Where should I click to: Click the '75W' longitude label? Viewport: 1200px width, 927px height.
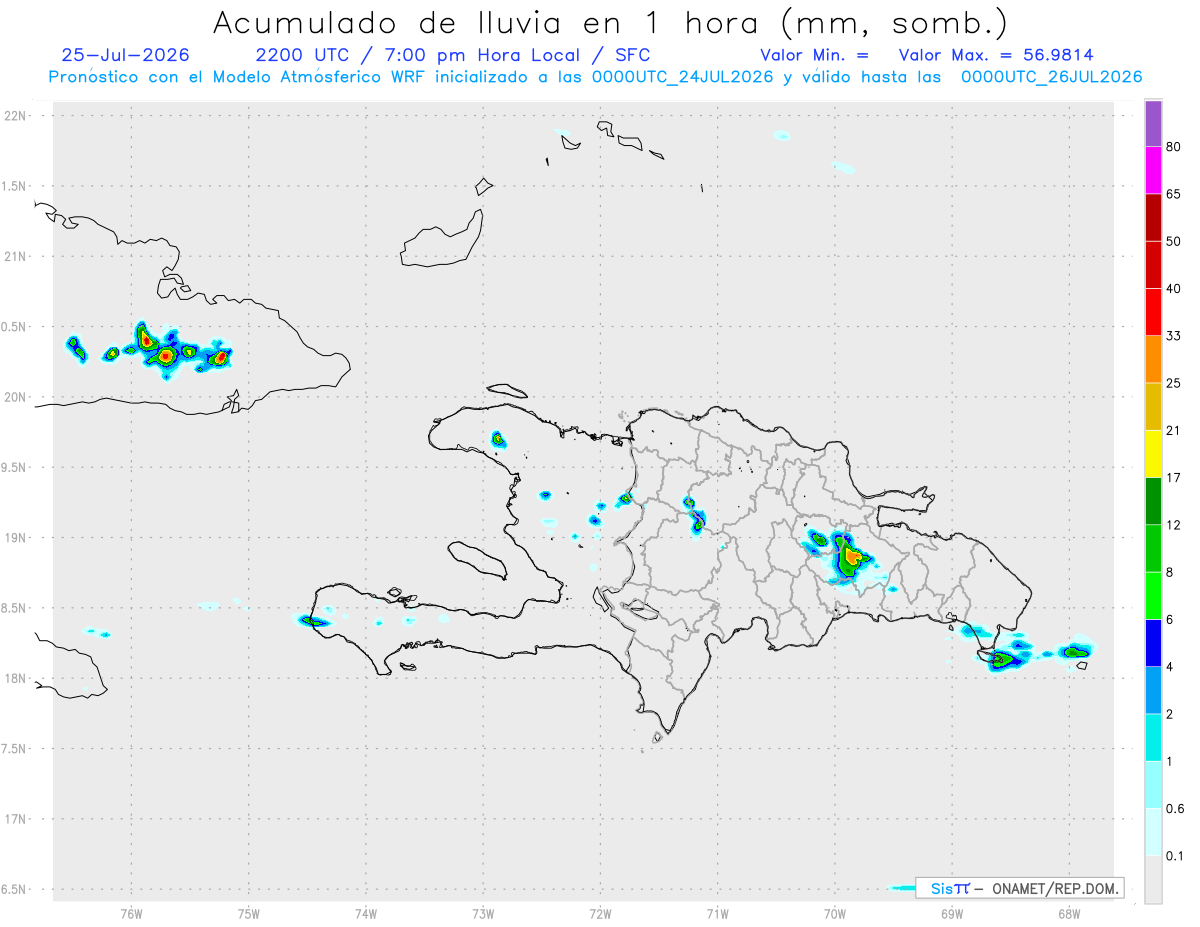(x=249, y=914)
